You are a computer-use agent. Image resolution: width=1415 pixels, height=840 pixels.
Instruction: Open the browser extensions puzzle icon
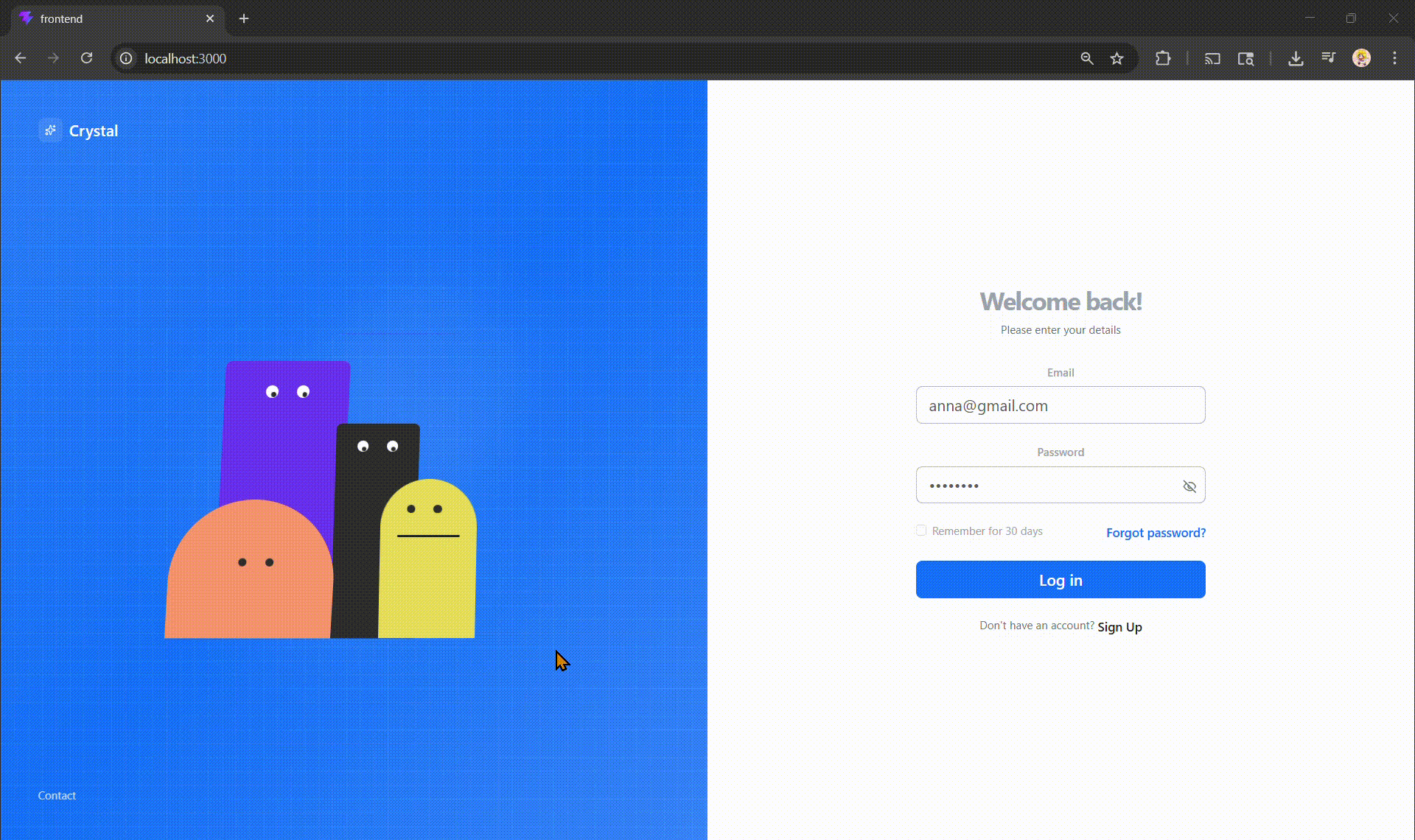coord(1162,58)
